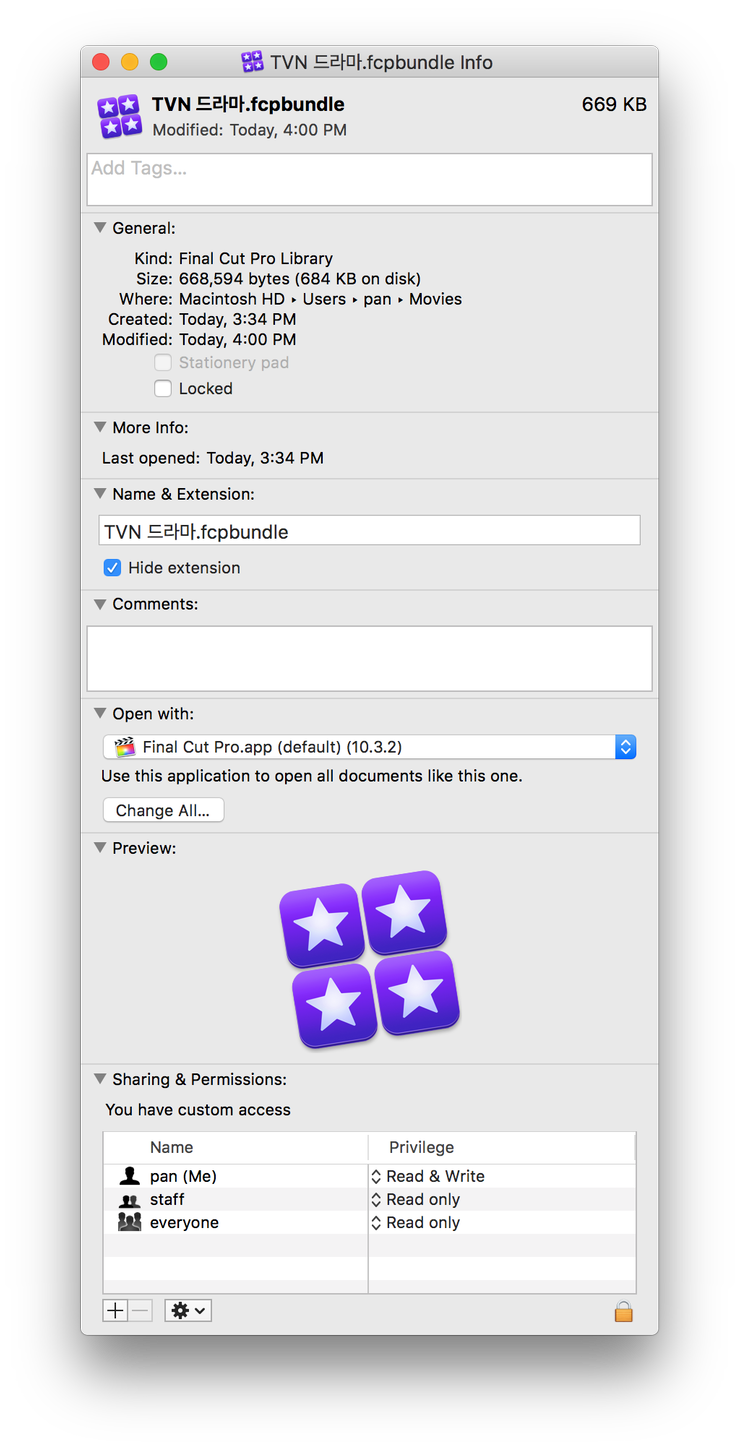Collapse the Name & Extension section
Screen dimensions: 740x1451
coord(100,493)
